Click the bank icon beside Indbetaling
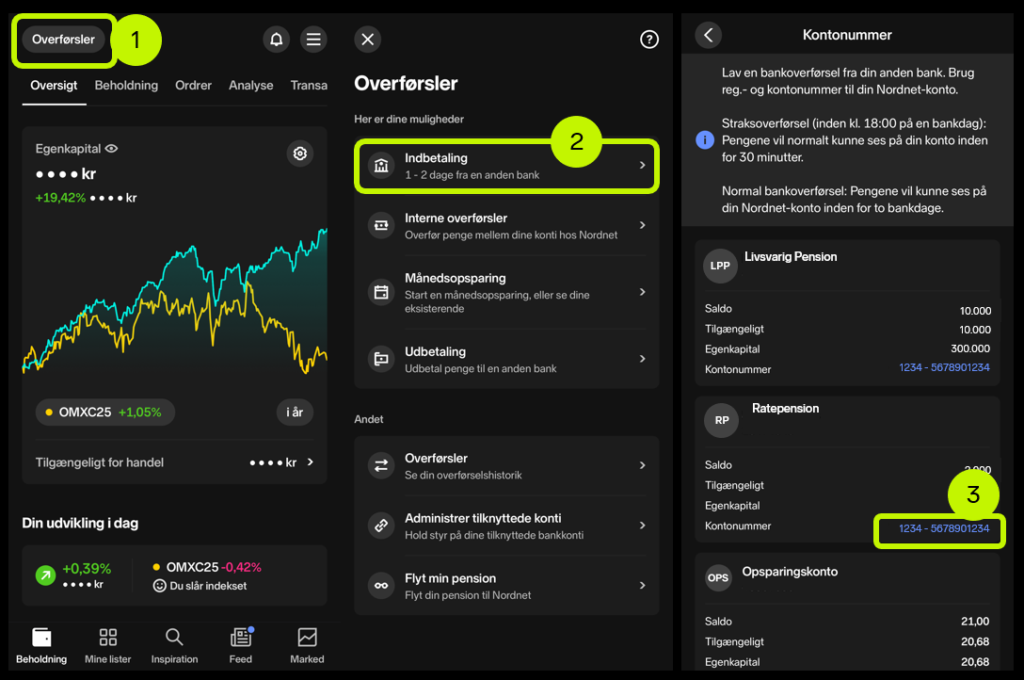Screen dimensions: 1024x680 click(381, 166)
